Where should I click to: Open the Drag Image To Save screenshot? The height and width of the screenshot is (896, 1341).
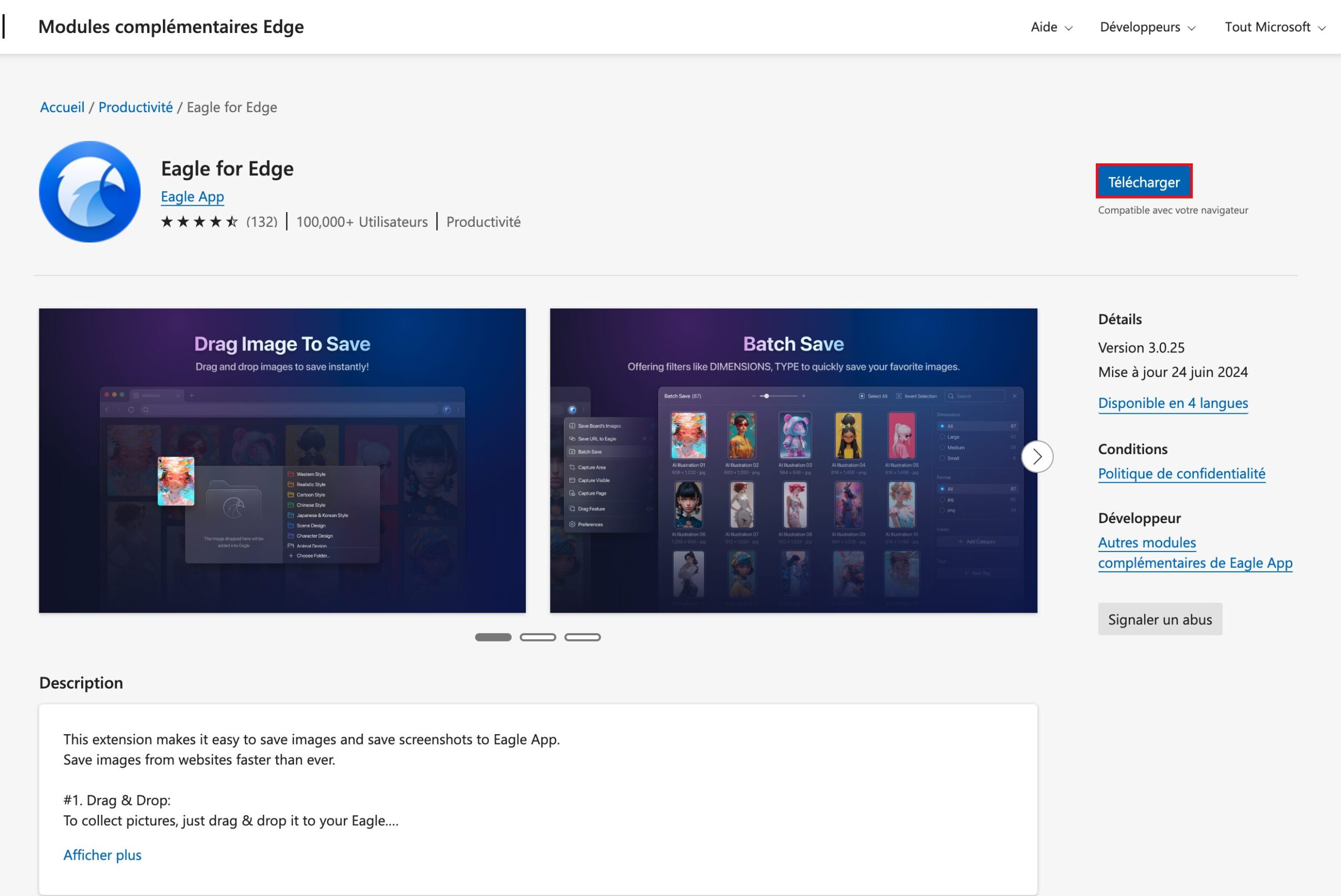point(282,461)
